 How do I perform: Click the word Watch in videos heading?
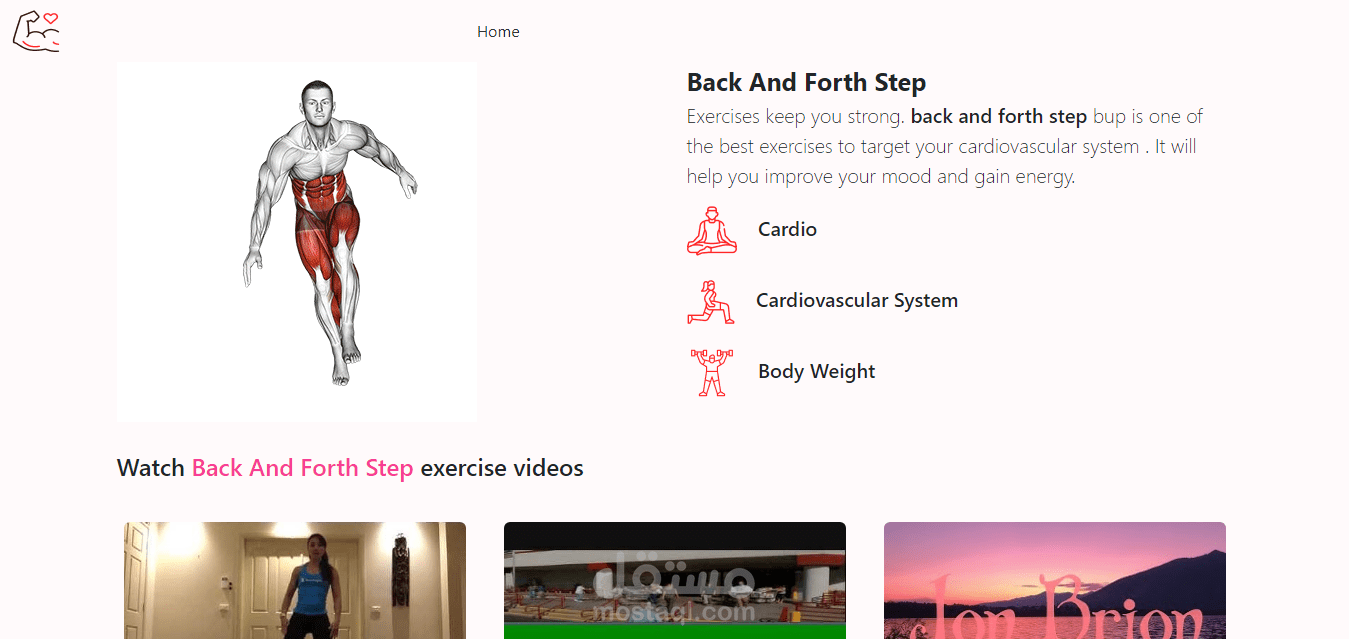pyautogui.click(x=150, y=468)
